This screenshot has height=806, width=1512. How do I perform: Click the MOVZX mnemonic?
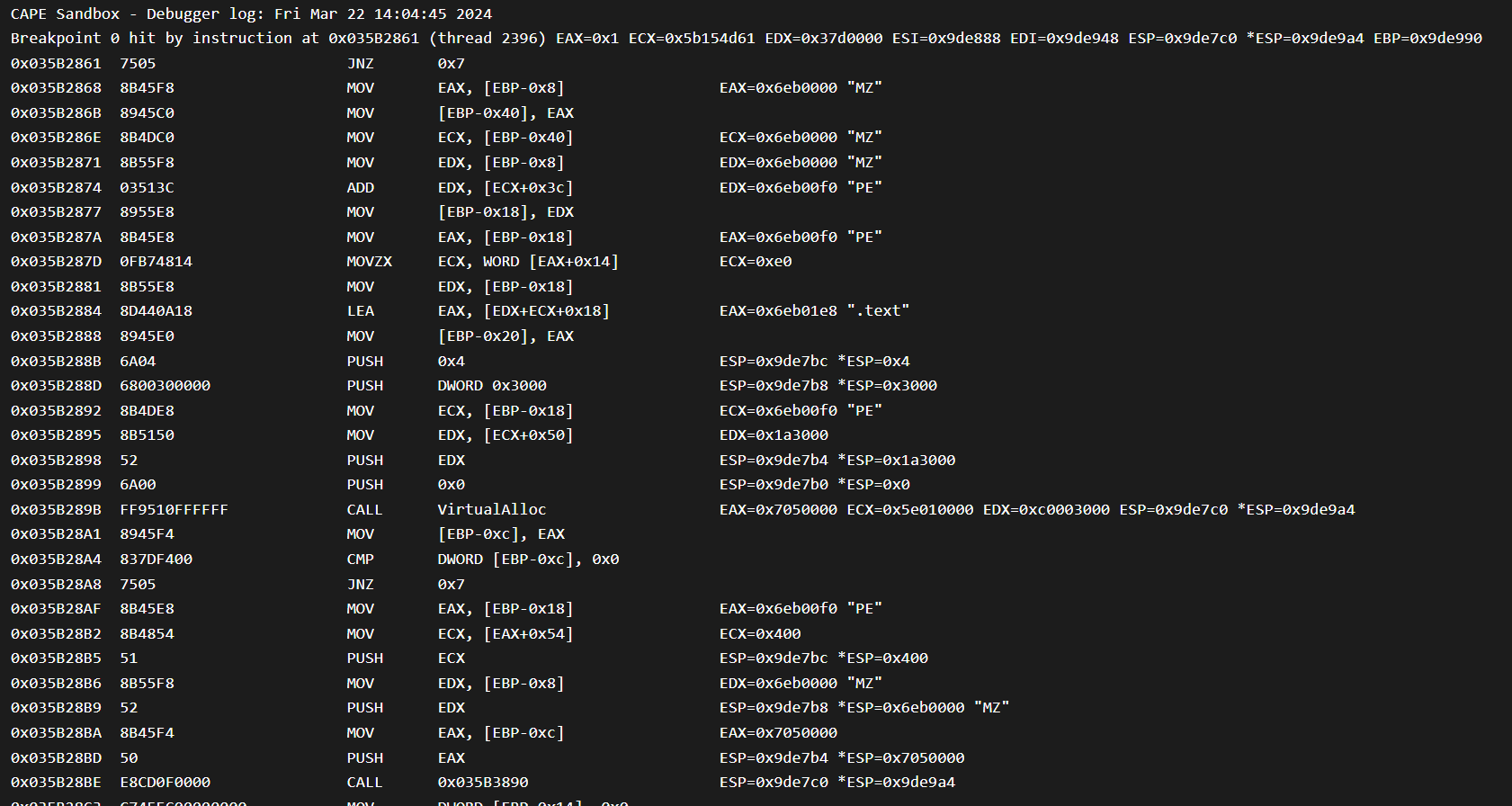[369, 261]
